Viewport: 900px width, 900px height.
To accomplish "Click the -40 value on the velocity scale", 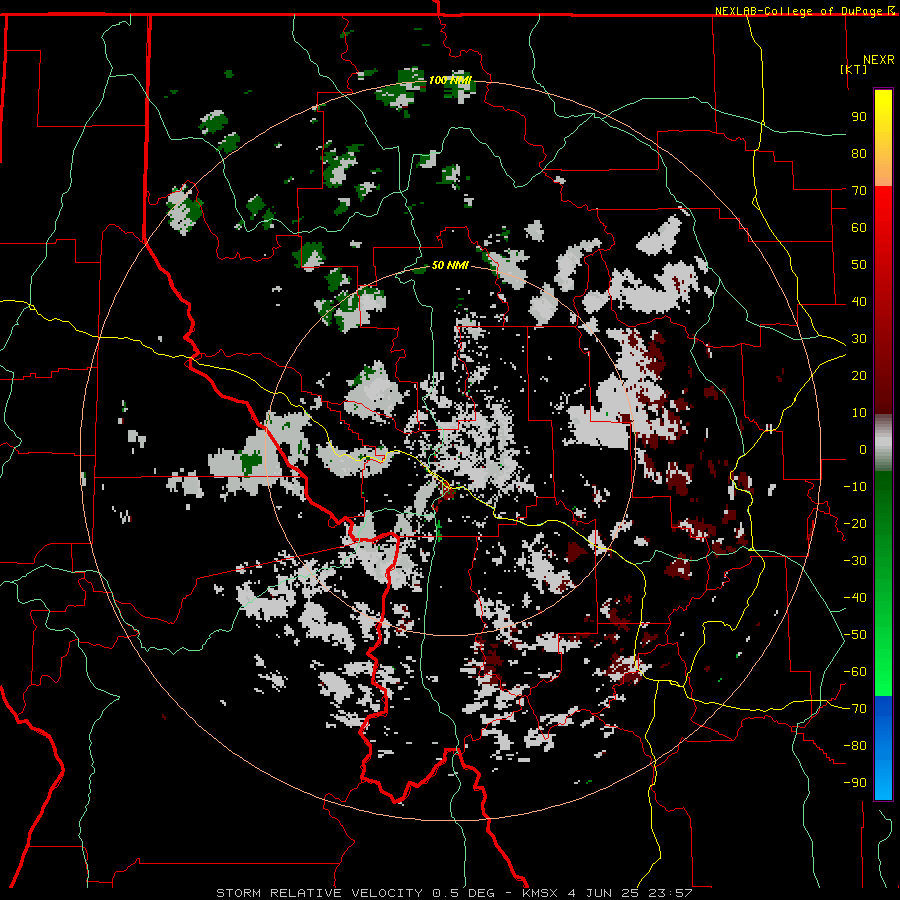I will pyautogui.click(x=855, y=598).
